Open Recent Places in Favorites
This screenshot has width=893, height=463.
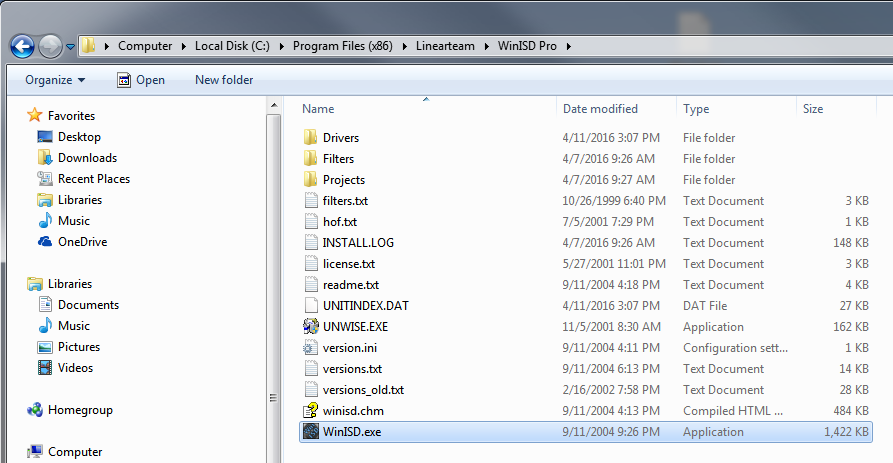tap(94, 179)
